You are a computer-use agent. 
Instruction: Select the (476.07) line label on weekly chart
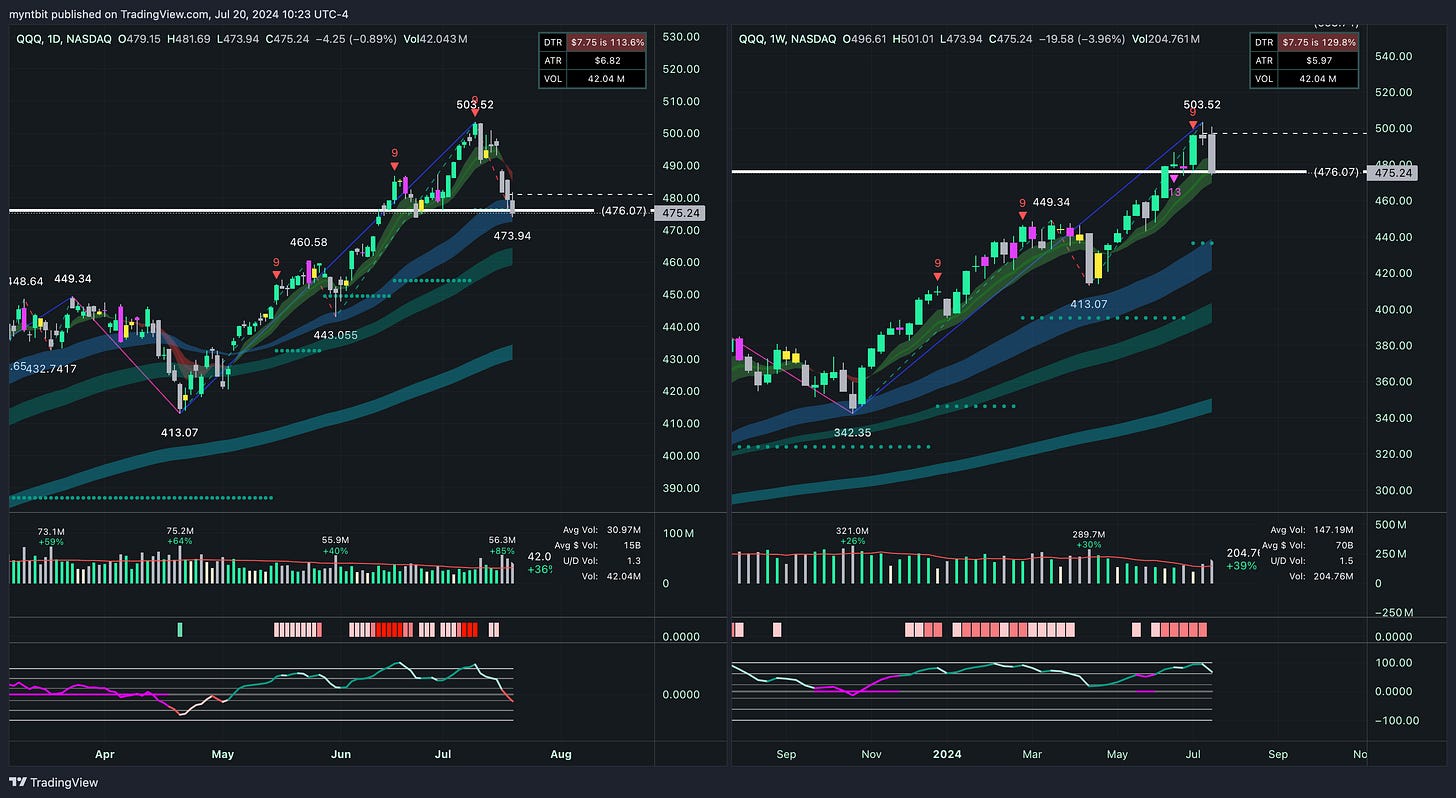click(1338, 172)
